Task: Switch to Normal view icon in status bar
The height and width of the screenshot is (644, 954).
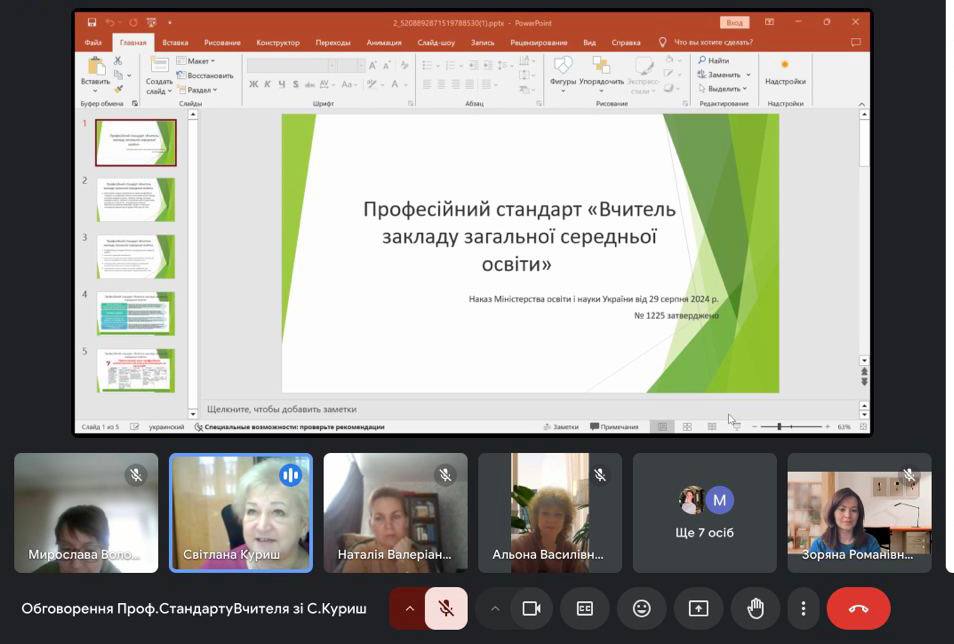Action: point(663,427)
